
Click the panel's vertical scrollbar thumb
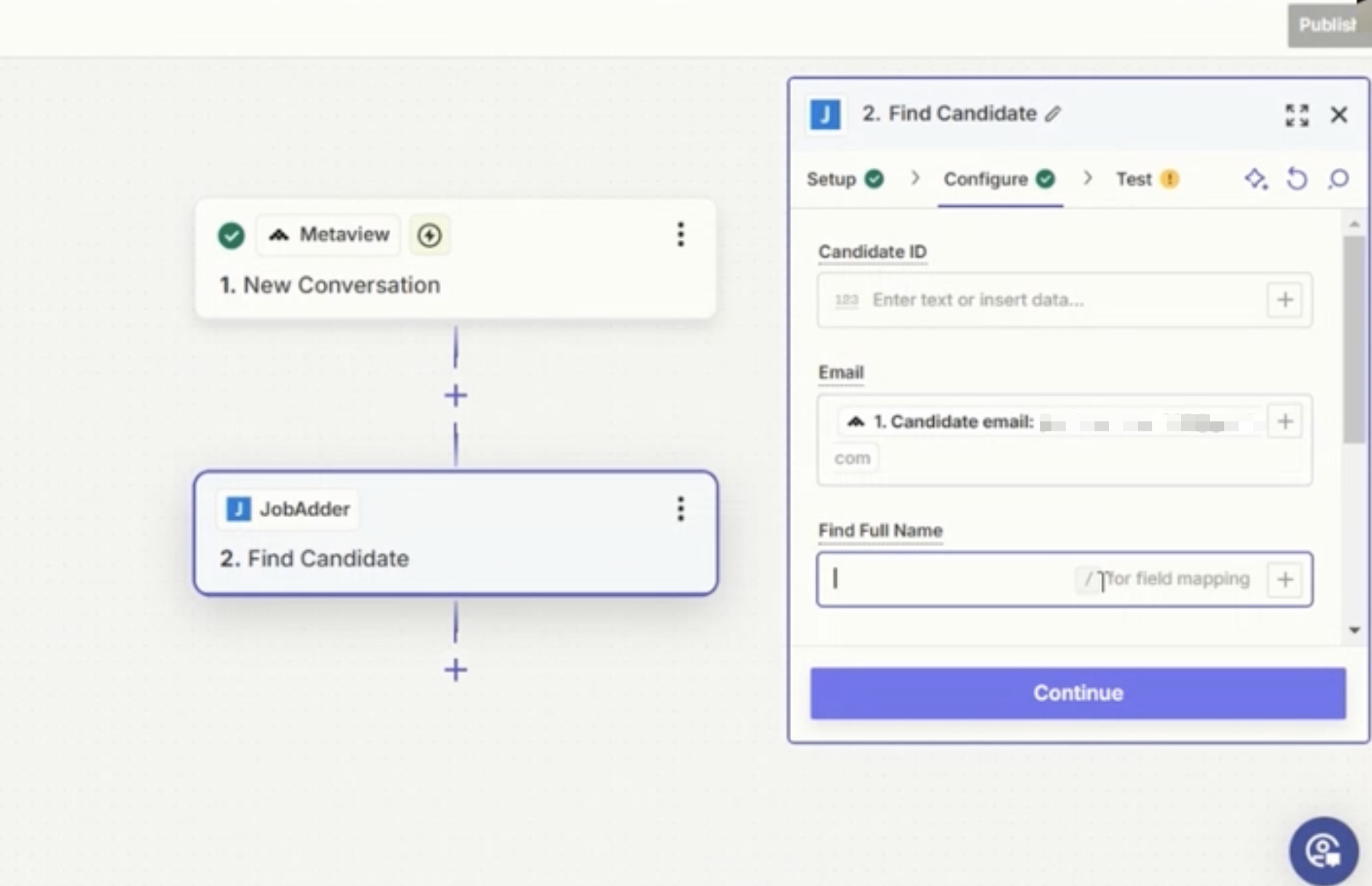(x=1354, y=339)
